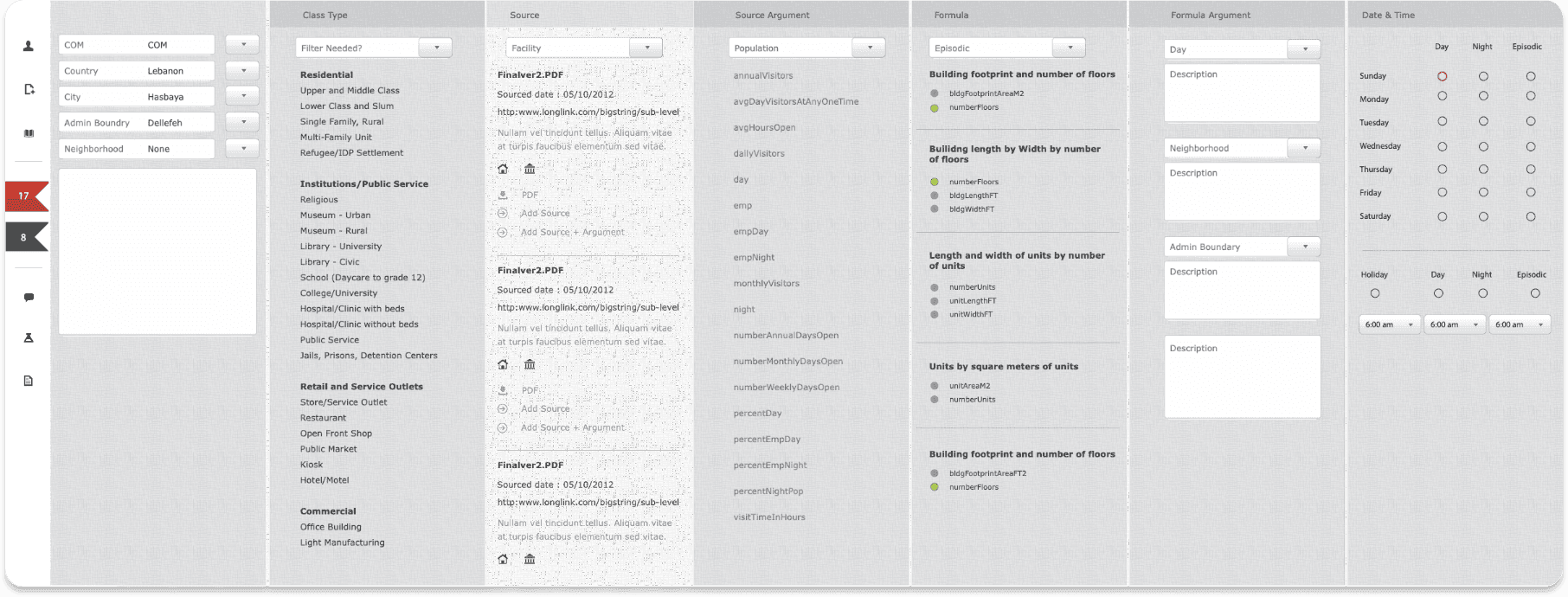Image resolution: width=1568 pixels, height=597 pixels.
Task: Select Sunday Night radio button
Action: pos(1483,76)
